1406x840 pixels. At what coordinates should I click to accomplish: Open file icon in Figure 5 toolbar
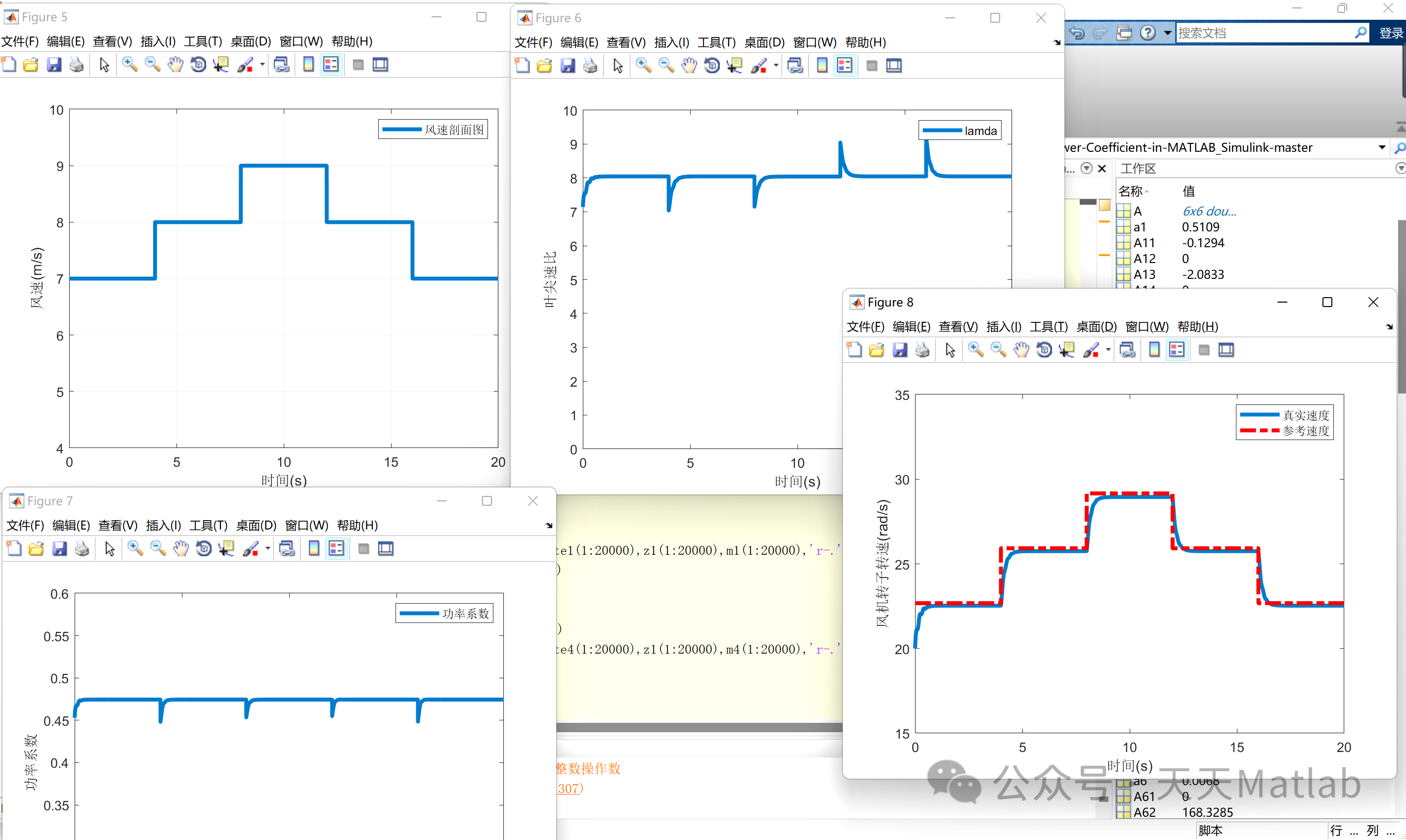tap(31, 65)
